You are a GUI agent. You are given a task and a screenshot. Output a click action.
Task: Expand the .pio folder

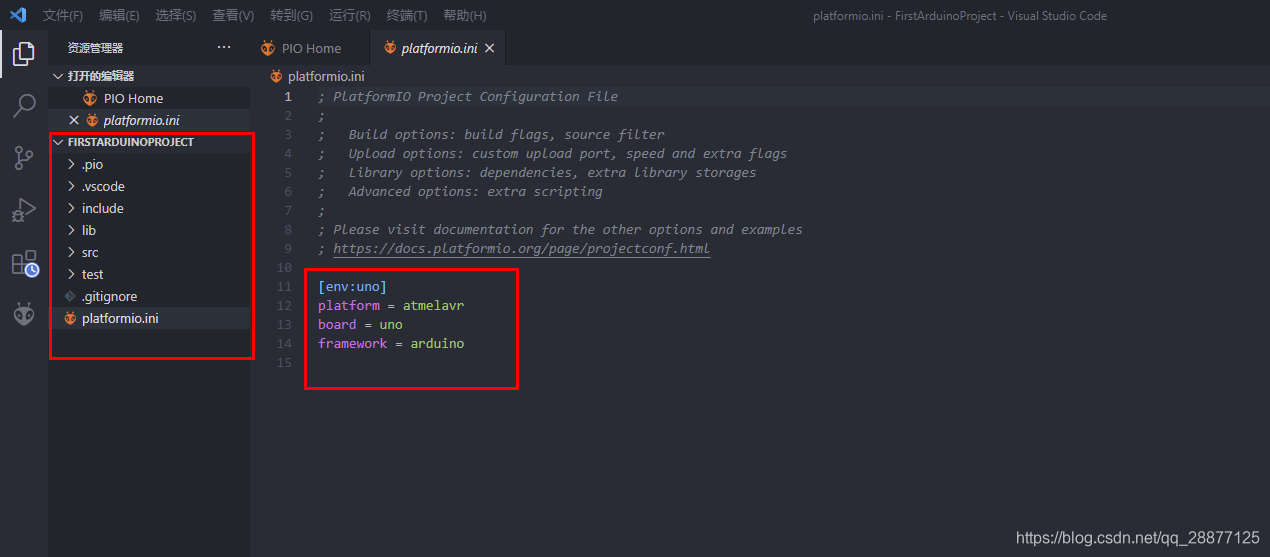pyautogui.click(x=71, y=165)
